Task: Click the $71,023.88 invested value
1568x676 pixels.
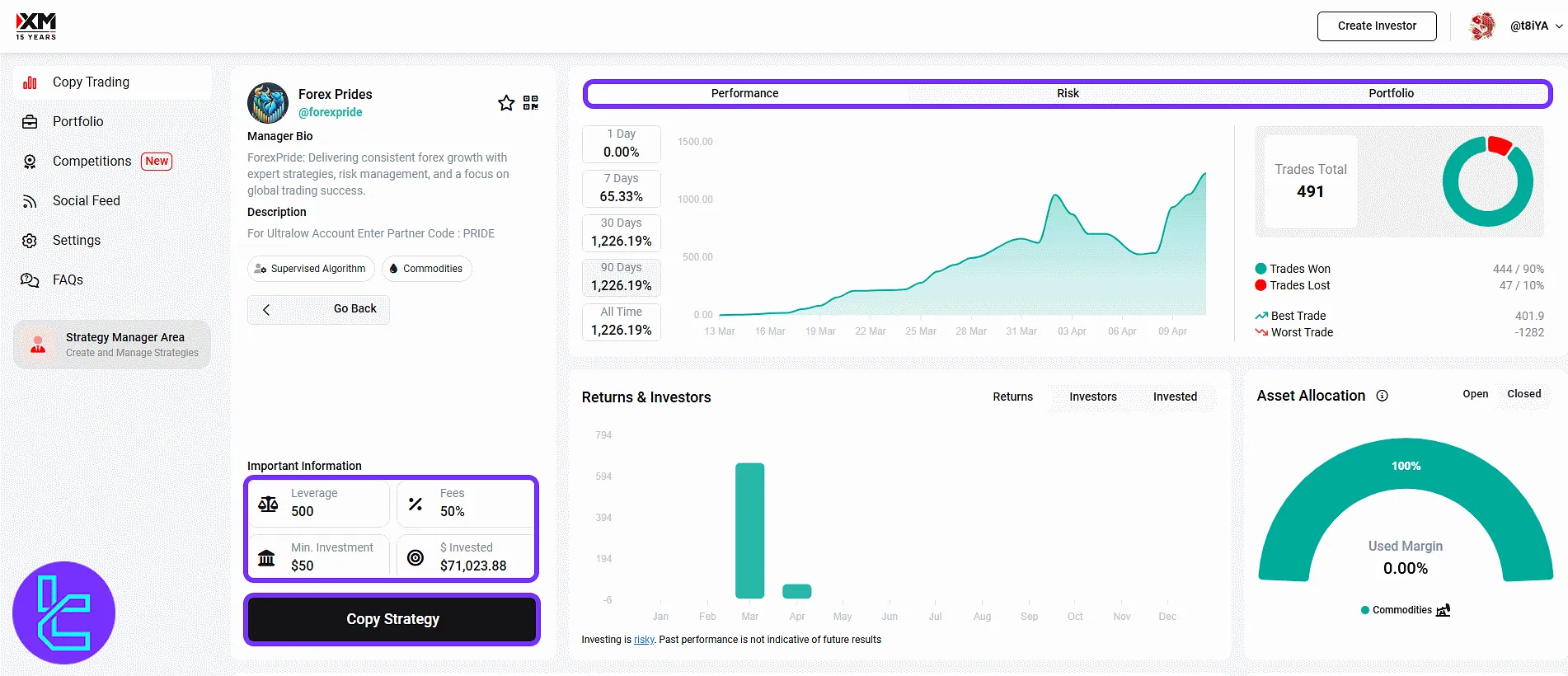Action: pyautogui.click(x=473, y=566)
